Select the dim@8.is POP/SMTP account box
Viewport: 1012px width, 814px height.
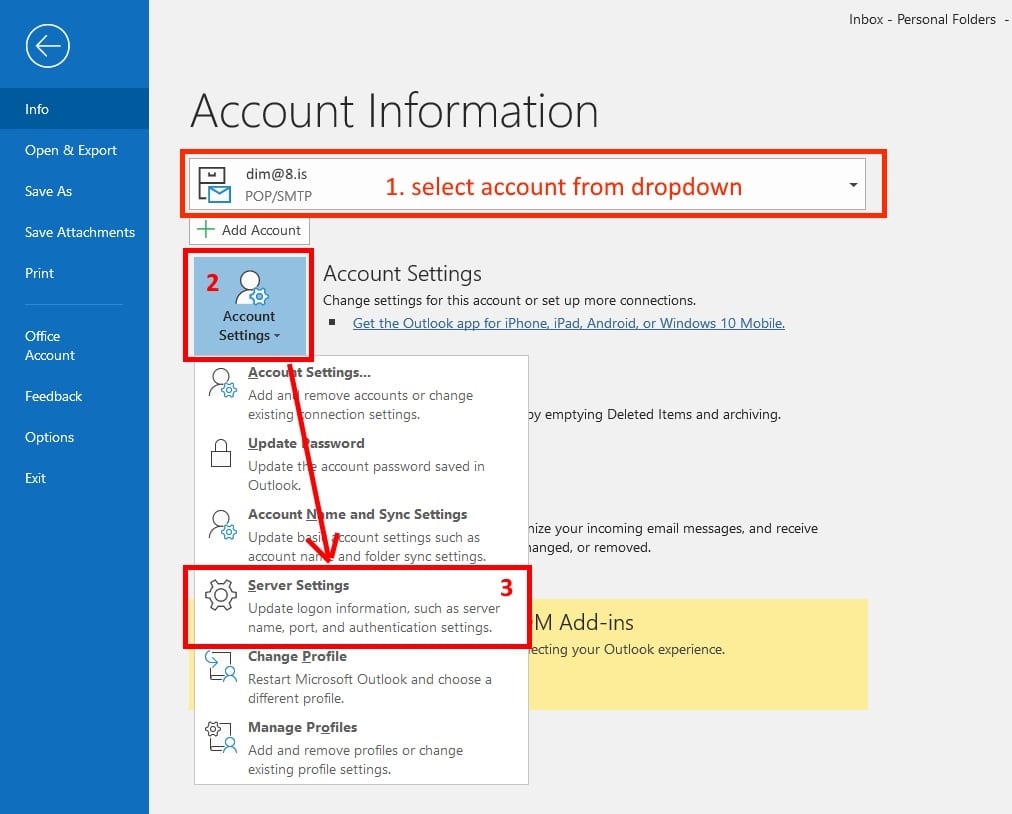(x=527, y=185)
